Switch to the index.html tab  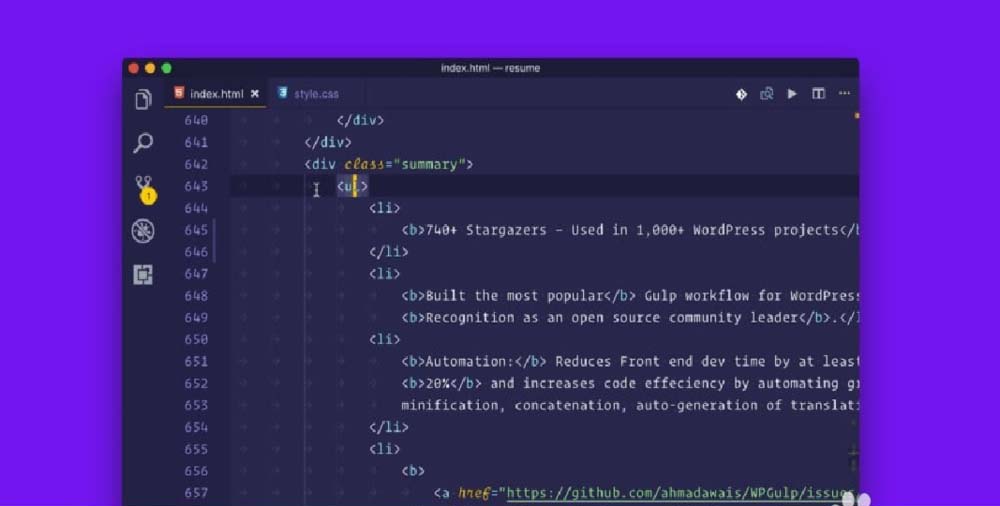[216, 94]
